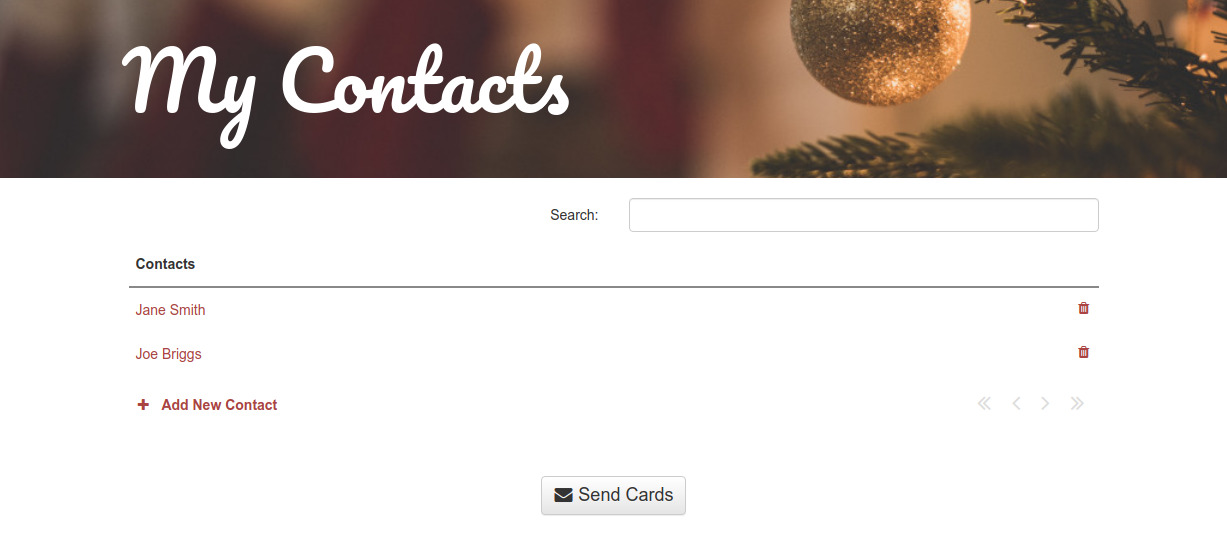
Task: Sort by the Contacts column header
Action: 165,264
